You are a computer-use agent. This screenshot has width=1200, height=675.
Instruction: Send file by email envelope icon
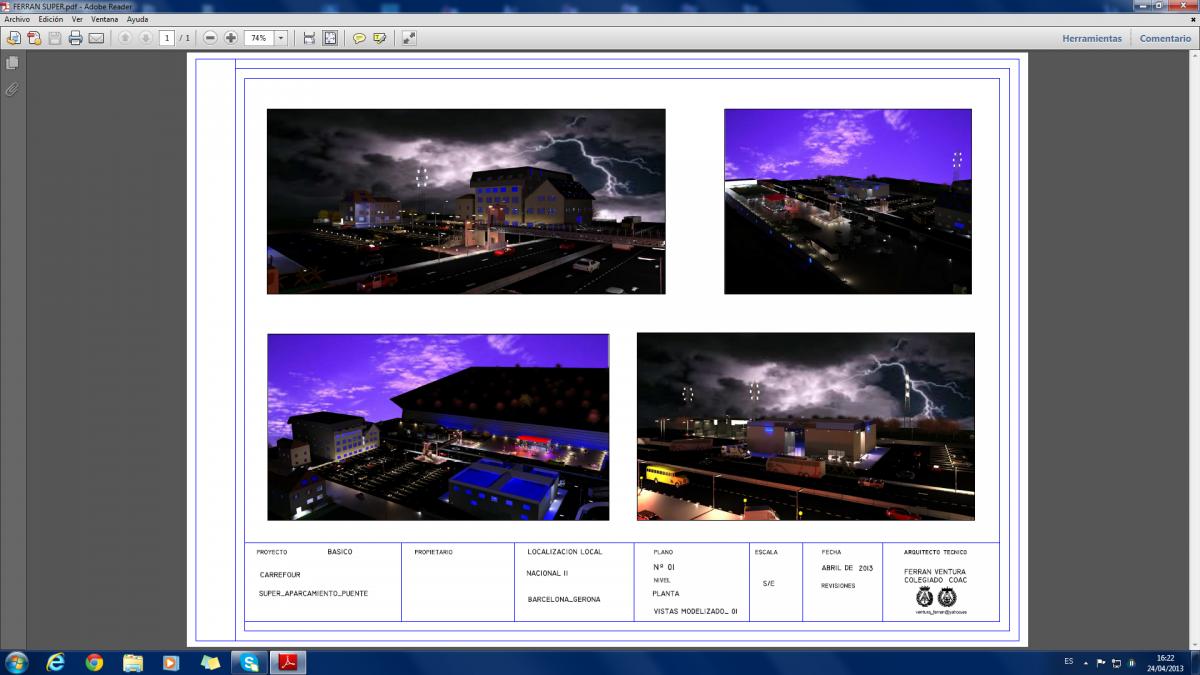(x=96, y=38)
